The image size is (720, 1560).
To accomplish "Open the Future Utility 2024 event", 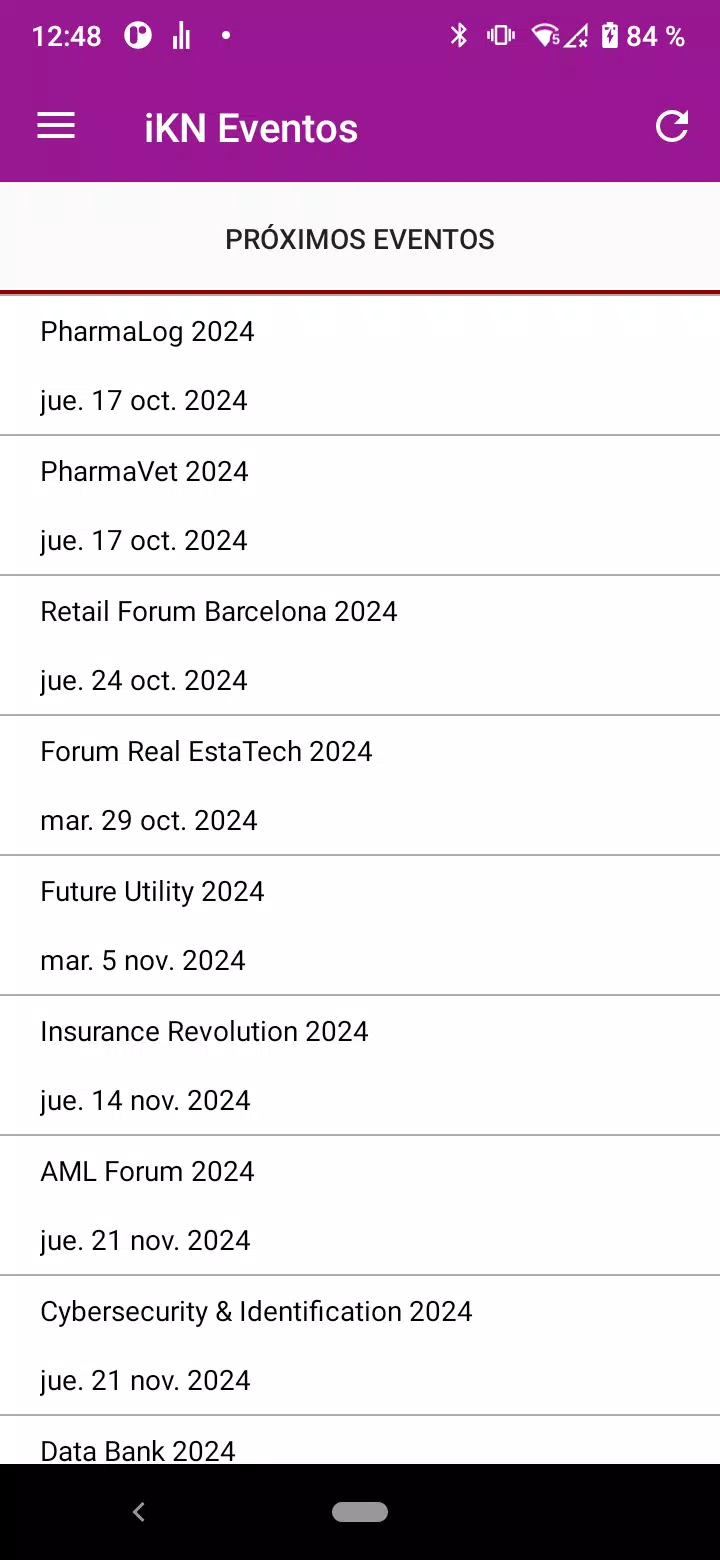I will click(360, 925).
